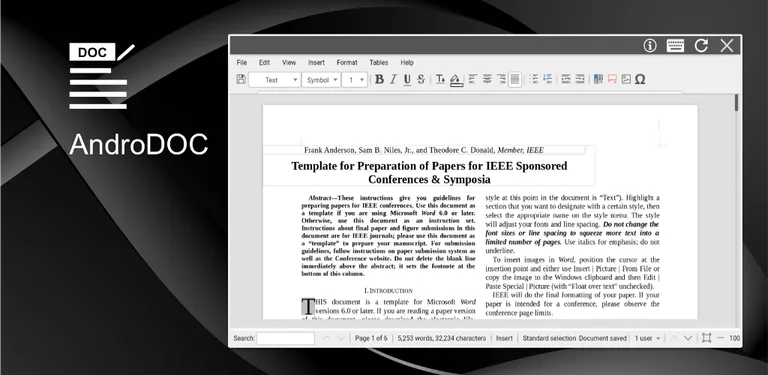Click the document title heading text
Image resolution: width=768 pixels, height=375 pixels.
click(x=429, y=172)
